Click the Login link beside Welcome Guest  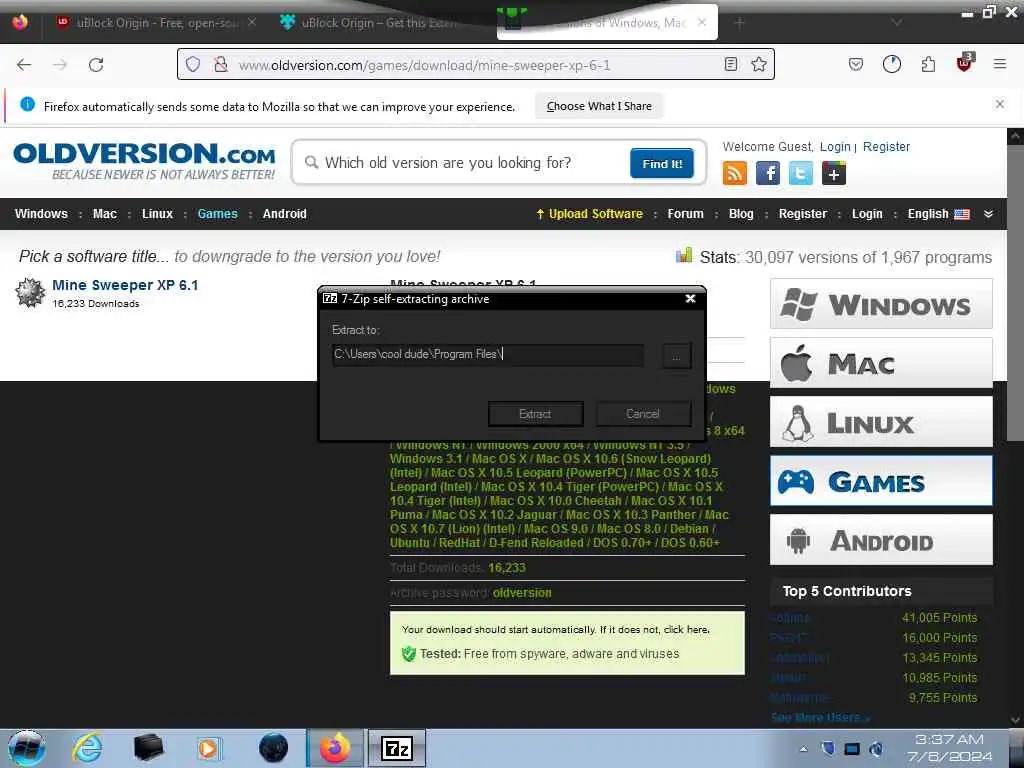click(835, 147)
